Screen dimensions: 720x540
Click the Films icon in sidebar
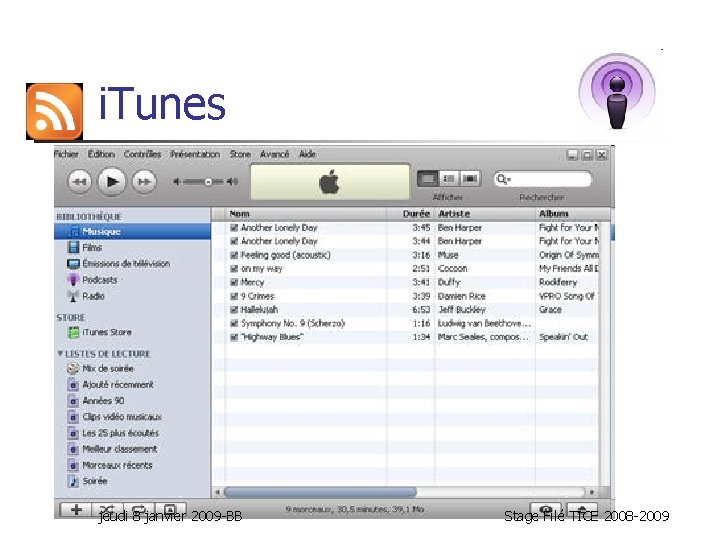tap(73, 248)
